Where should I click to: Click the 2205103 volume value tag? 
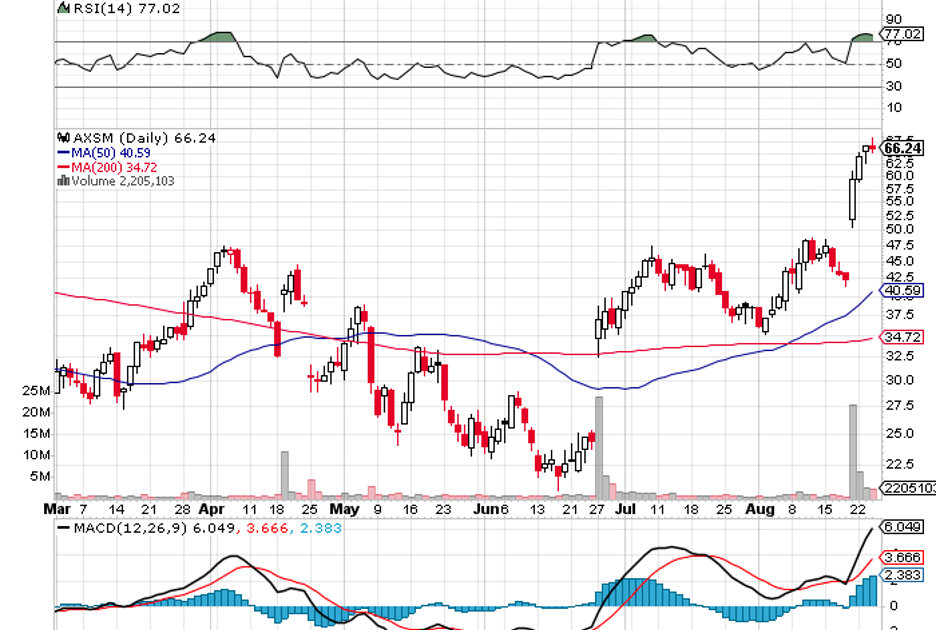coord(906,489)
